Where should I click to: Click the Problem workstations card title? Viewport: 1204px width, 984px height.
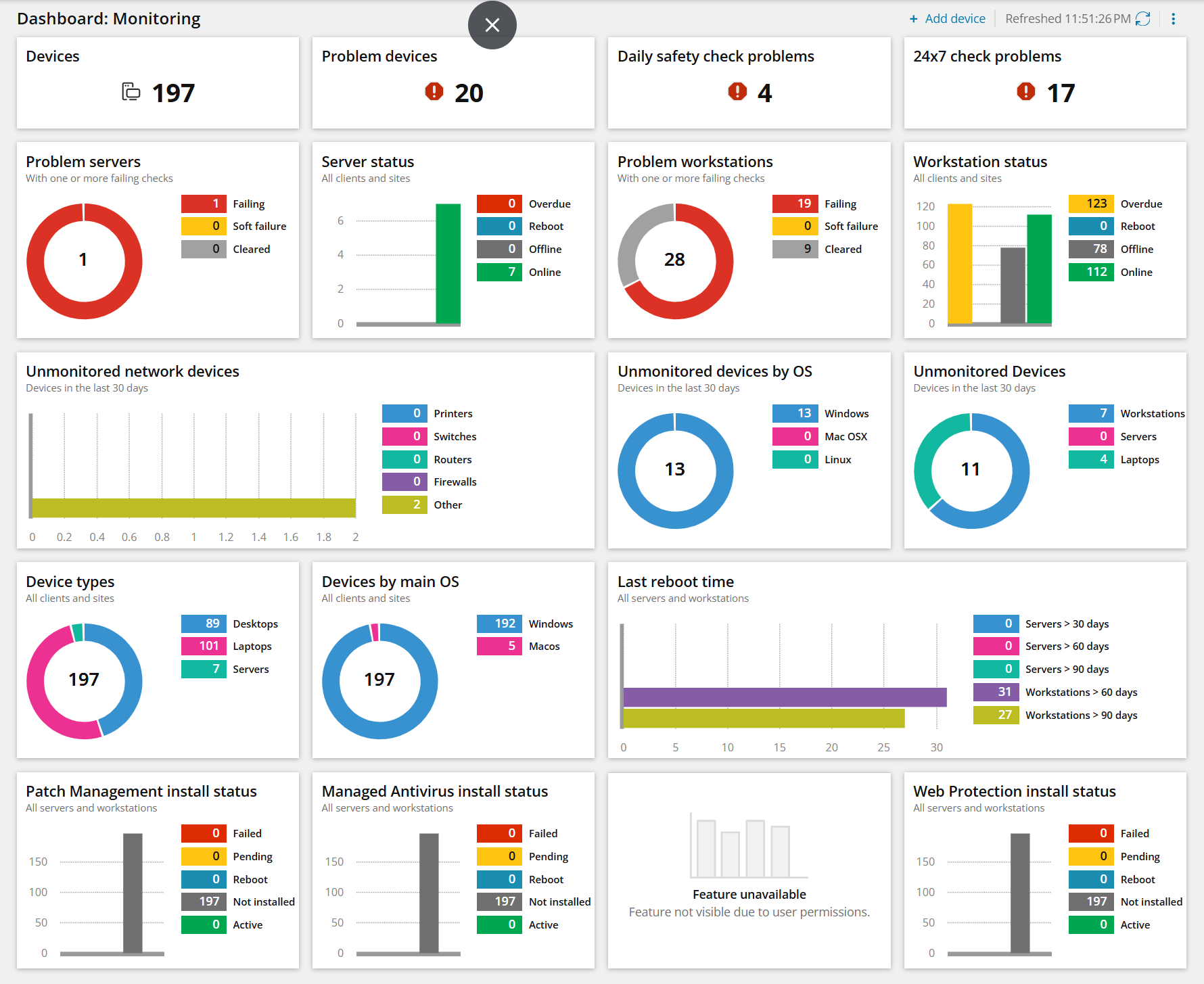(695, 162)
